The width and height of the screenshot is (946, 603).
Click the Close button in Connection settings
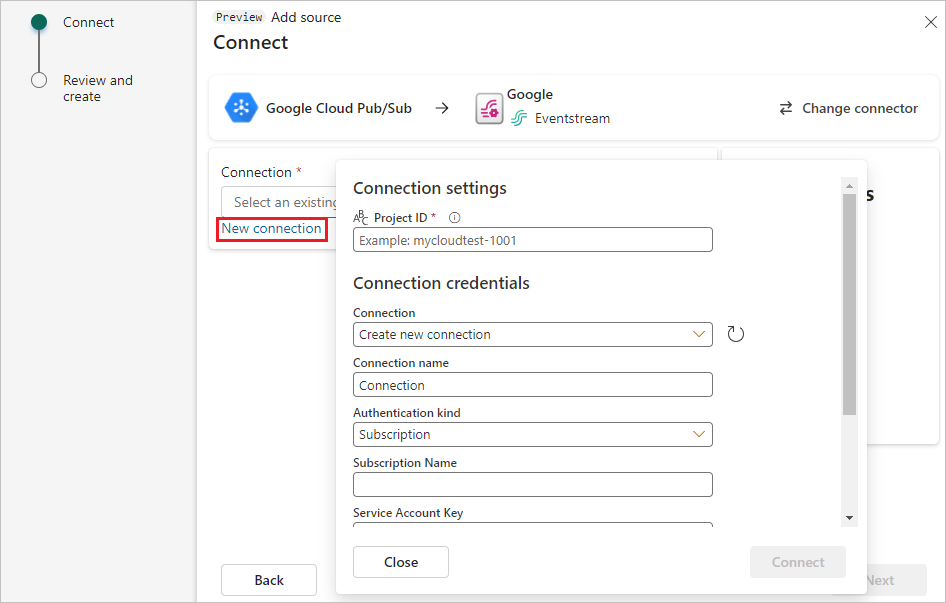400,562
